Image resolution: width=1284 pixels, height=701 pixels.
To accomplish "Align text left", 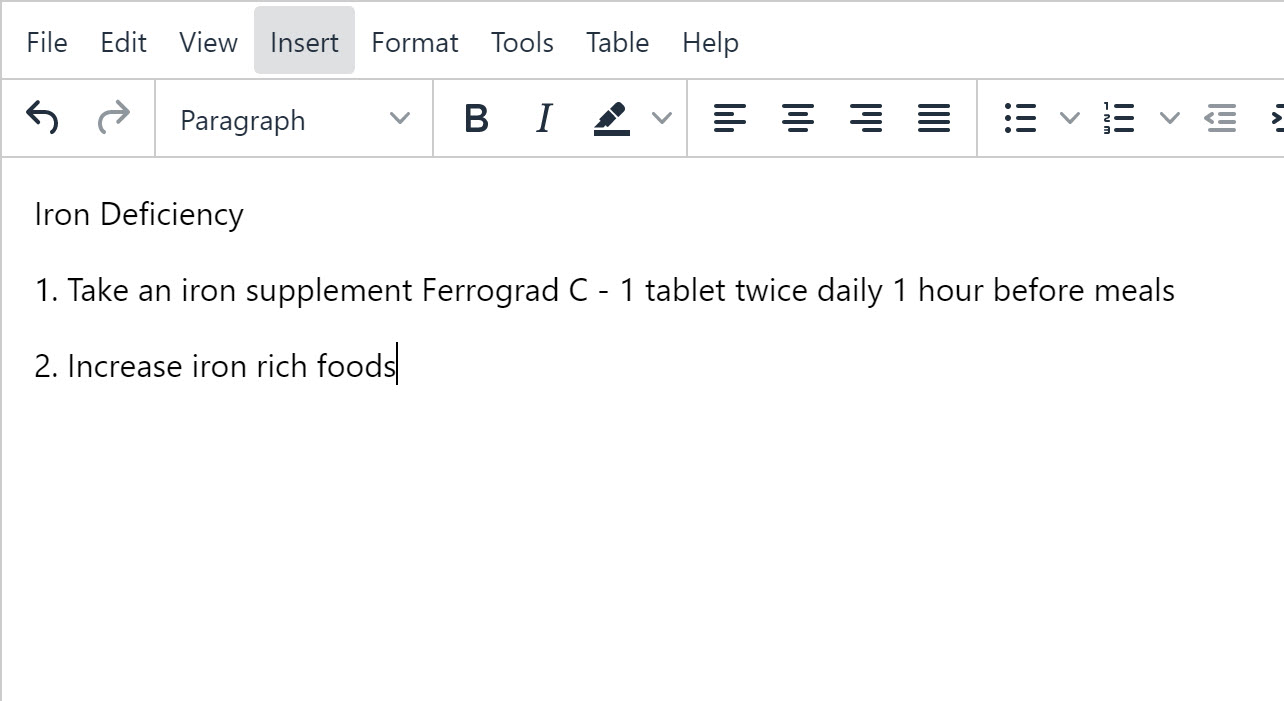I will (x=730, y=119).
